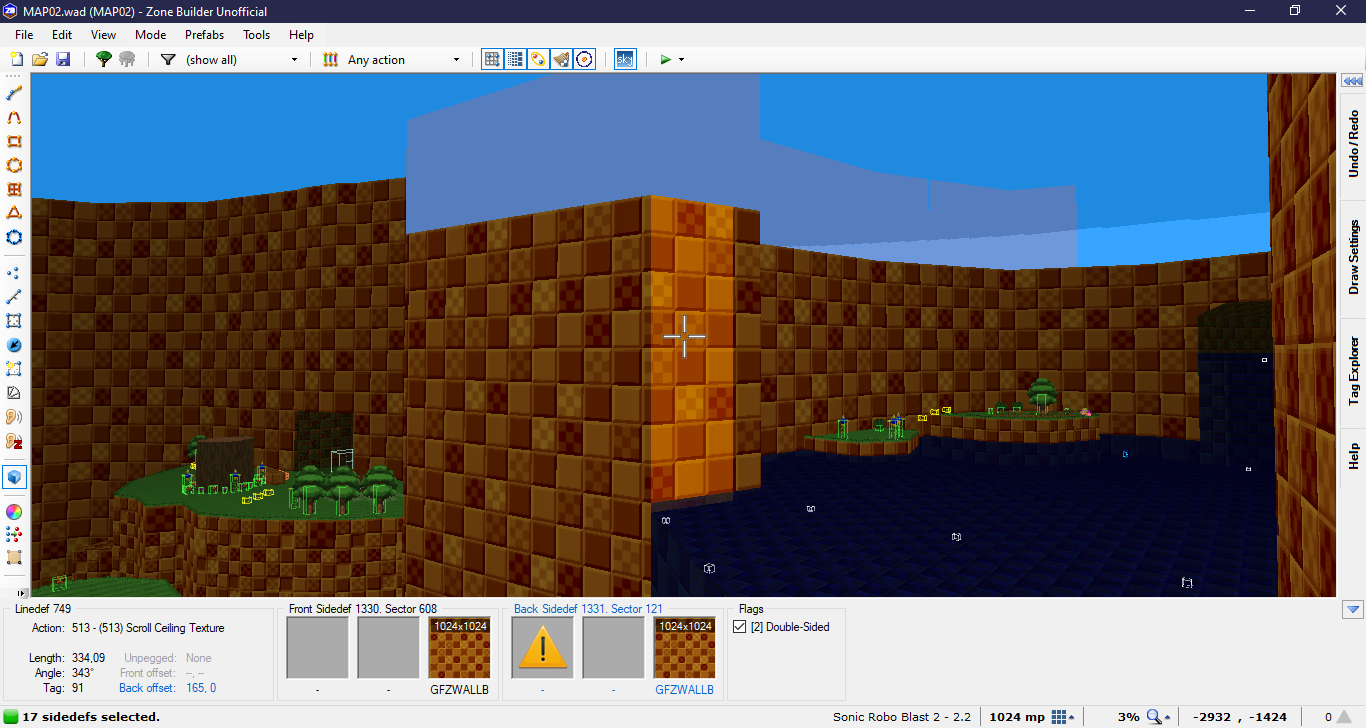Select the Draw Lines tool in sidebar
1366x728 pixels.
tap(14, 93)
